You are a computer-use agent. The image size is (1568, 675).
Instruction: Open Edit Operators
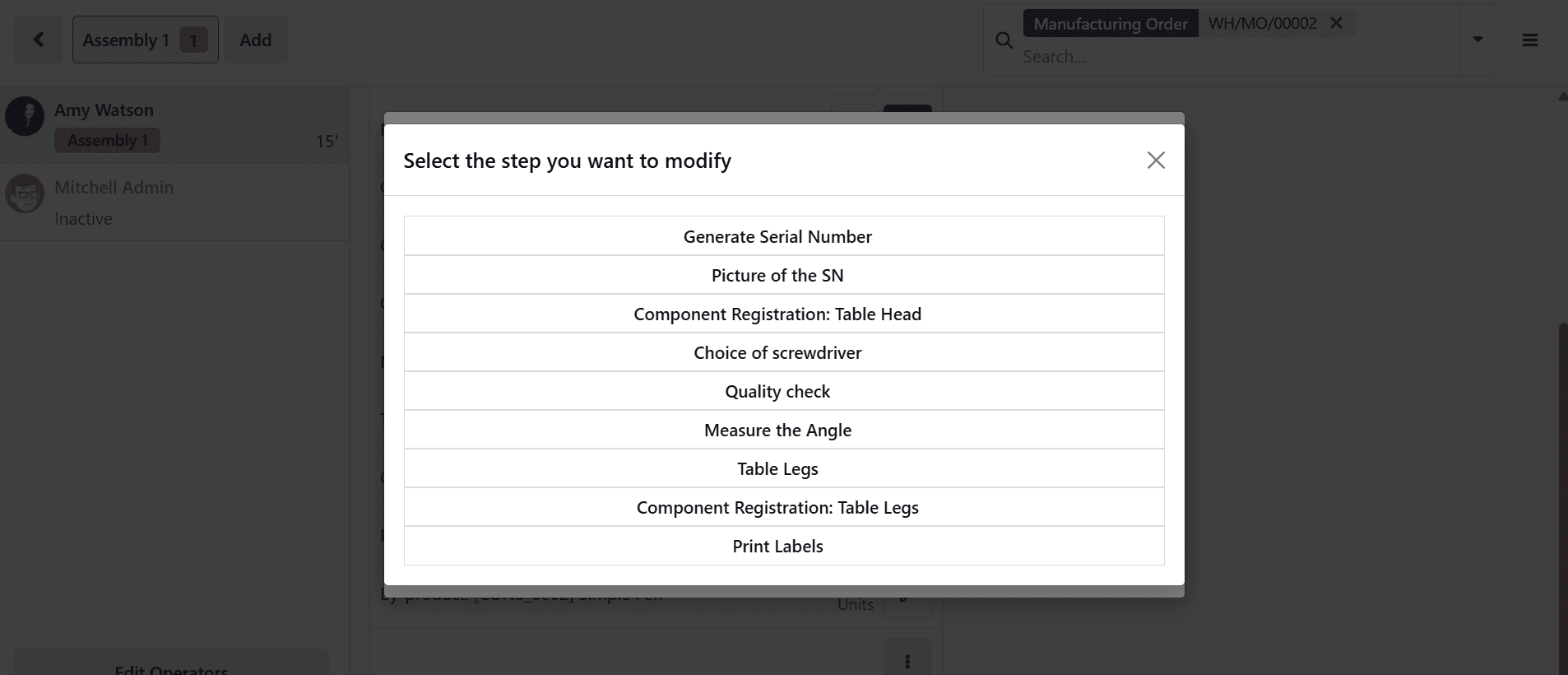point(170,667)
